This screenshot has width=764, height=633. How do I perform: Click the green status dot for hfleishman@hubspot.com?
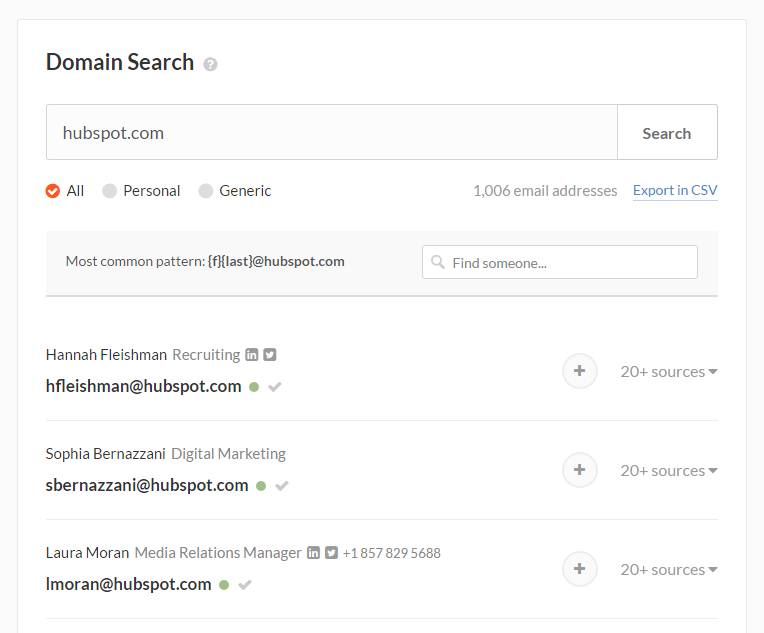(254, 387)
